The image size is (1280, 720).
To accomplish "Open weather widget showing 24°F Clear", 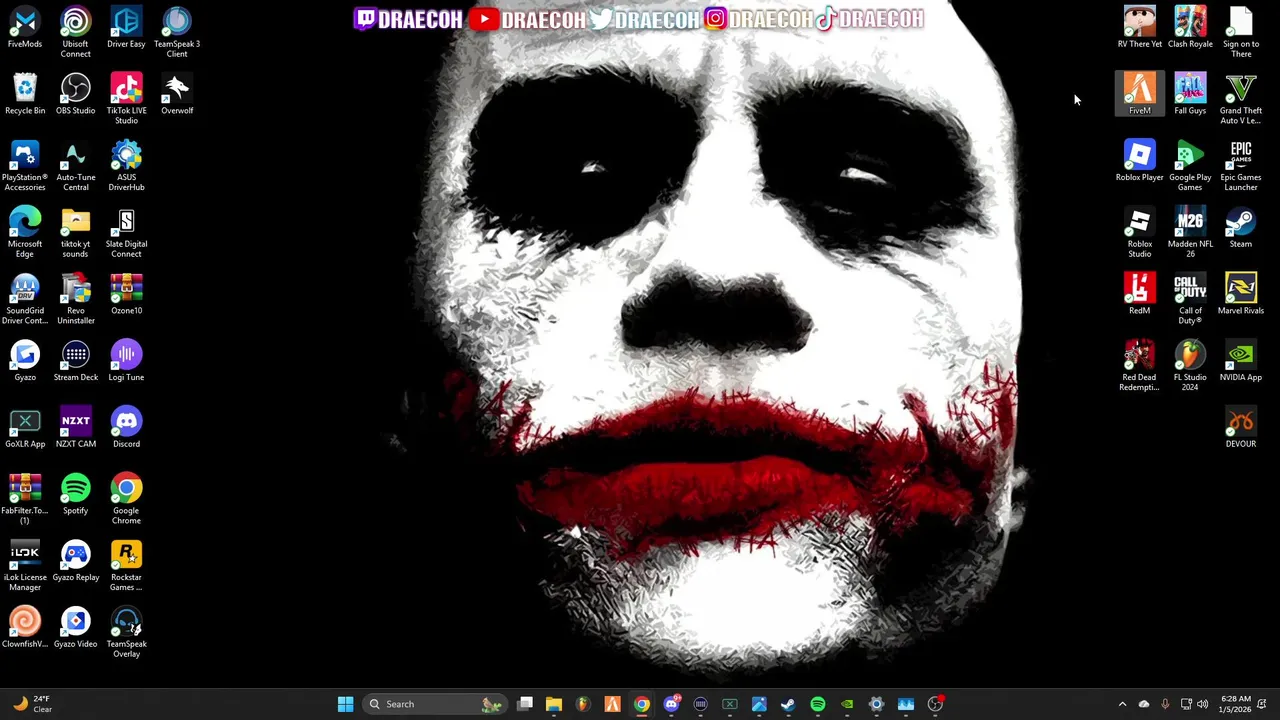I will pyautogui.click(x=32, y=704).
